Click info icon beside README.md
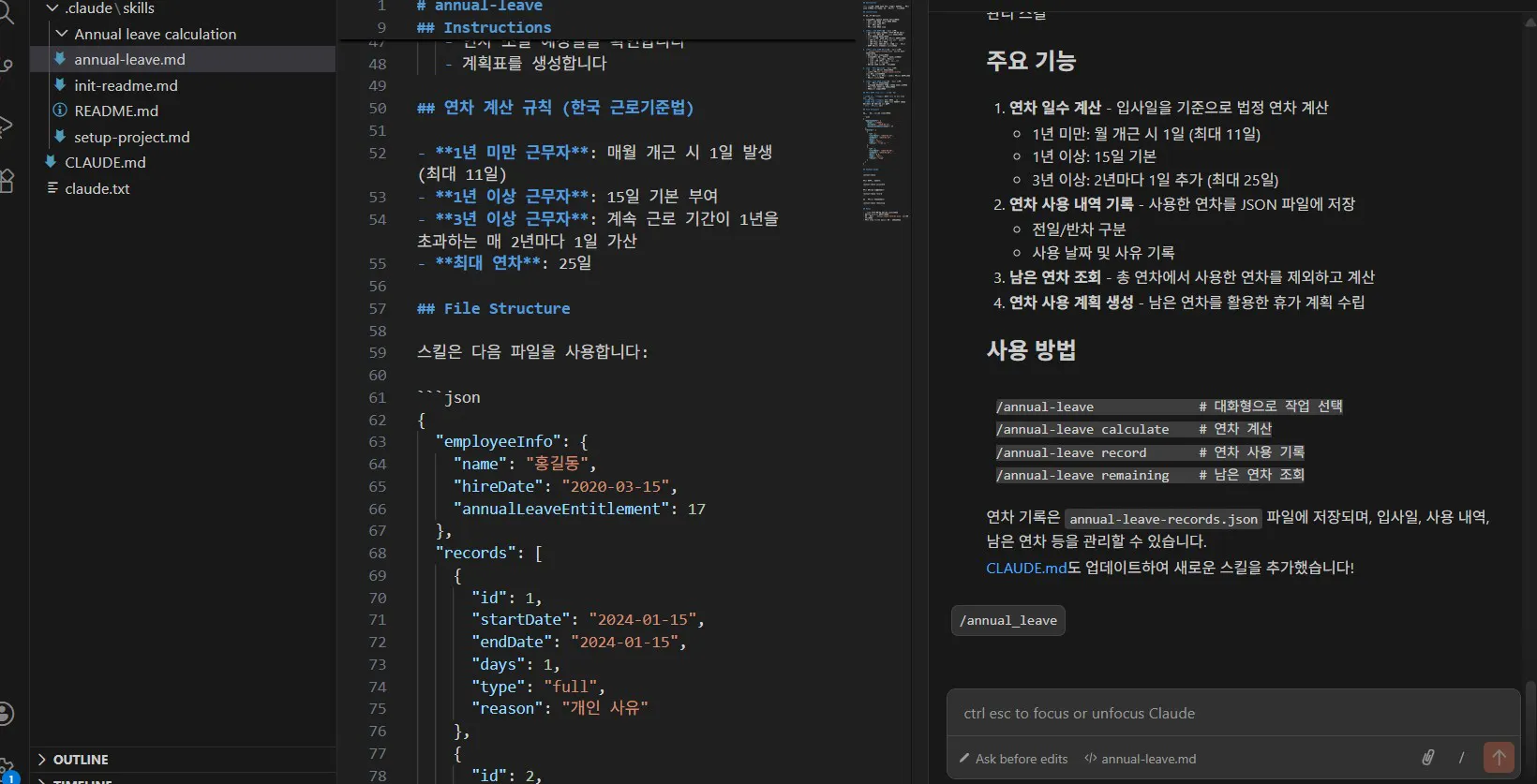1537x784 pixels. pyautogui.click(x=60, y=111)
